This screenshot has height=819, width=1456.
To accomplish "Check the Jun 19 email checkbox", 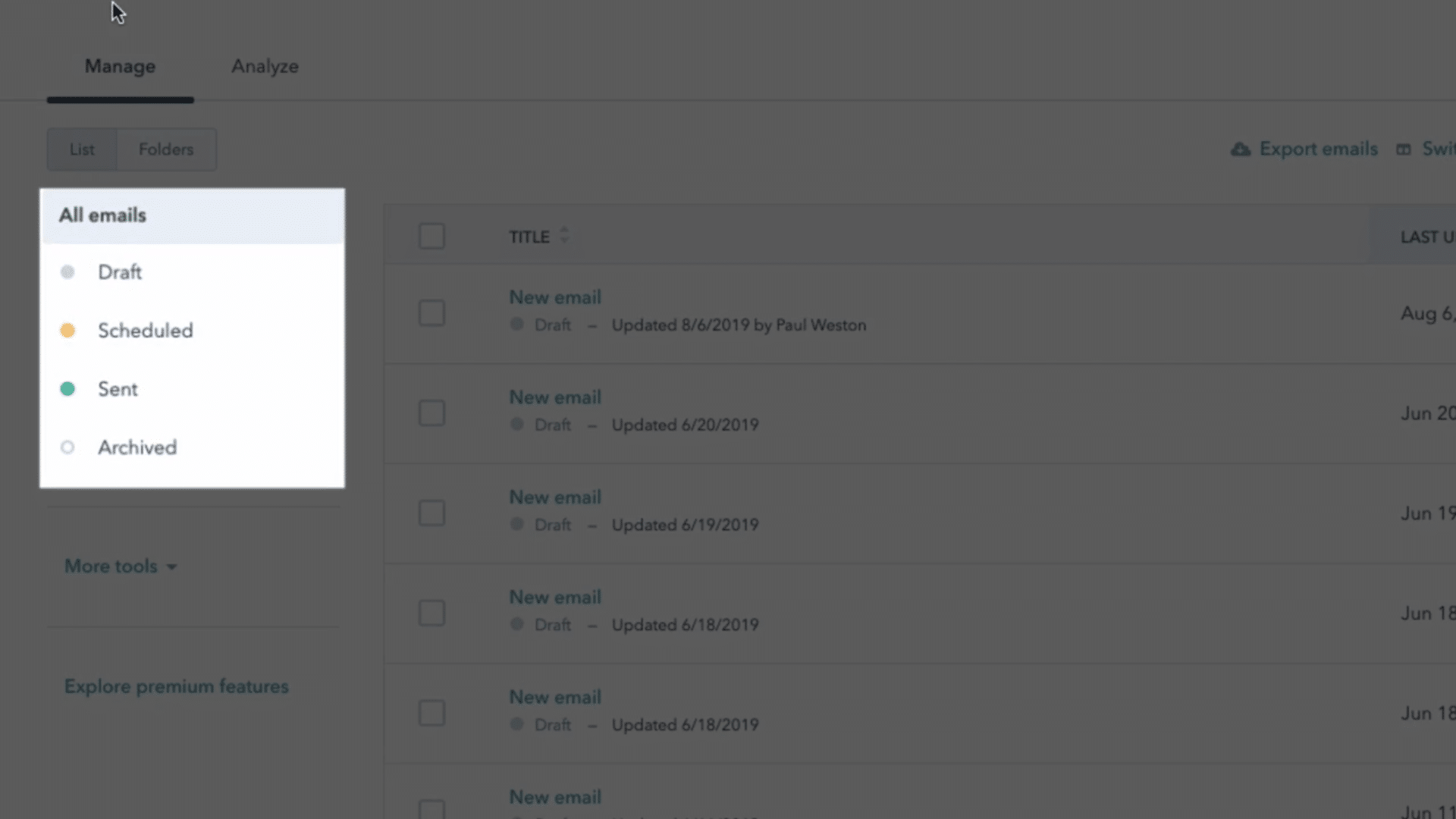I will pyautogui.click(x=432, y=512).
